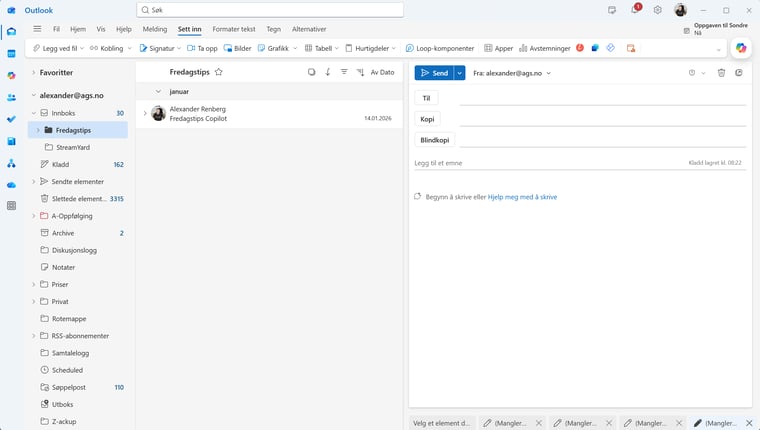Open the Calendar app in the sidebar
Viewport: 760px width, 430px height.
pos(12,53)
